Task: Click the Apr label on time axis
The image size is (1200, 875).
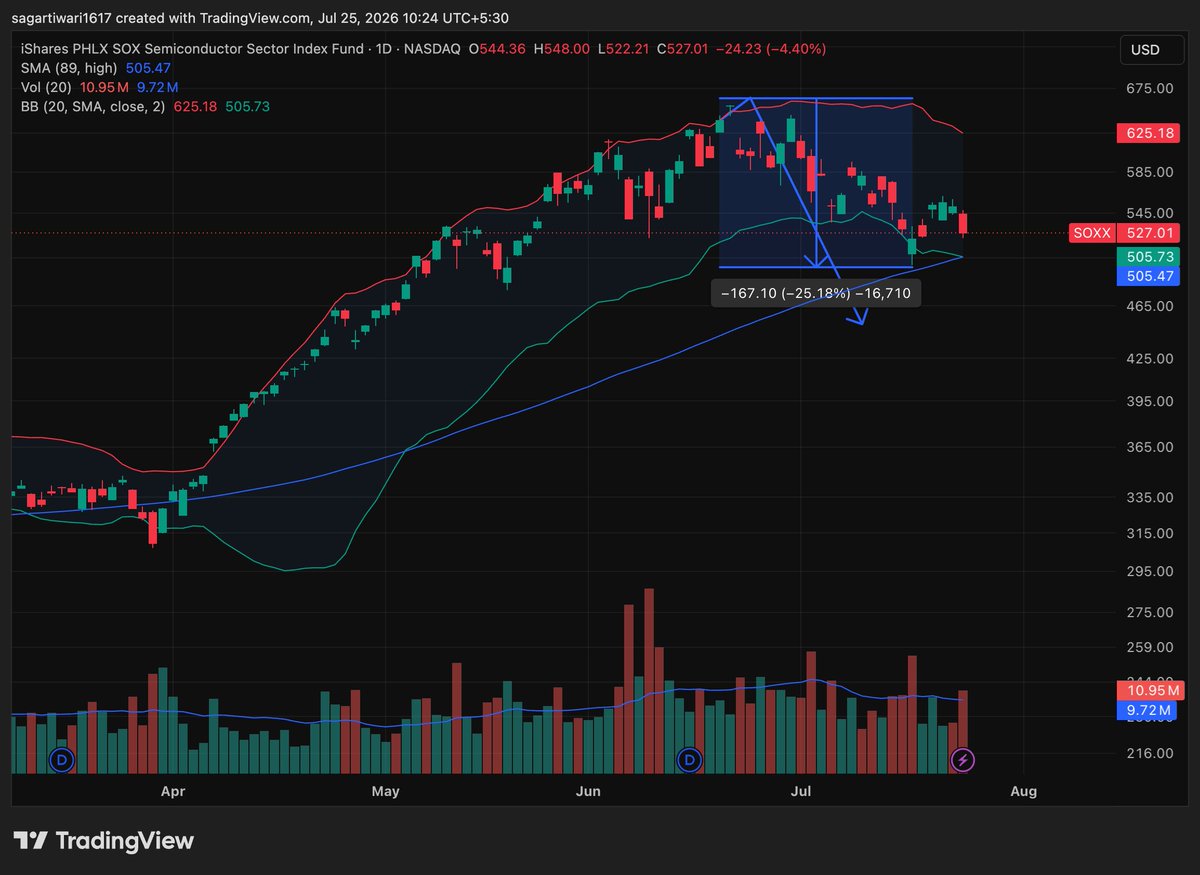Action: pyautogui.click(x=174, y=791)
